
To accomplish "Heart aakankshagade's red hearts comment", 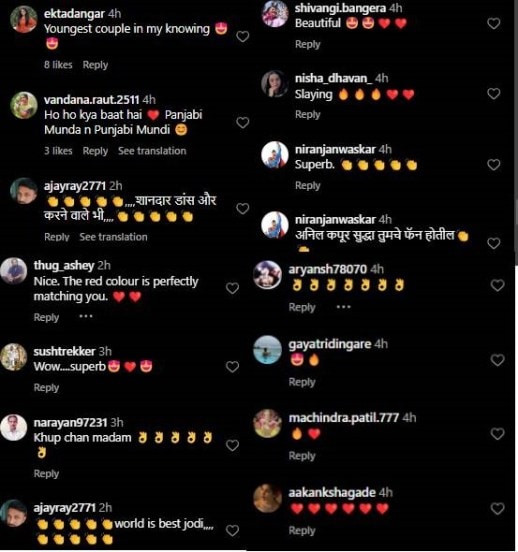I will pyautogui.click(x=497, y=509).
